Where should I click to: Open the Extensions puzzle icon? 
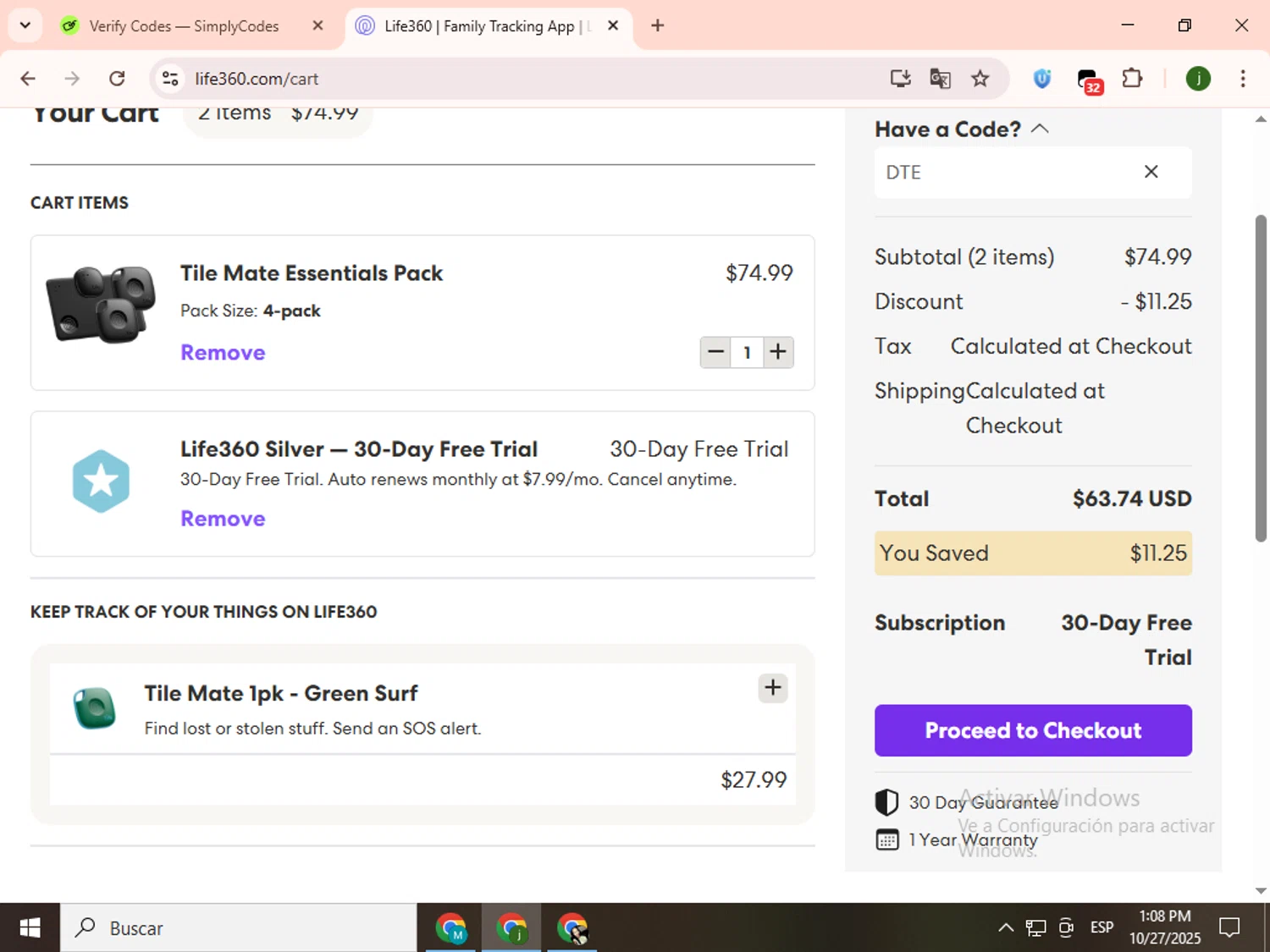coord(1132,79)
